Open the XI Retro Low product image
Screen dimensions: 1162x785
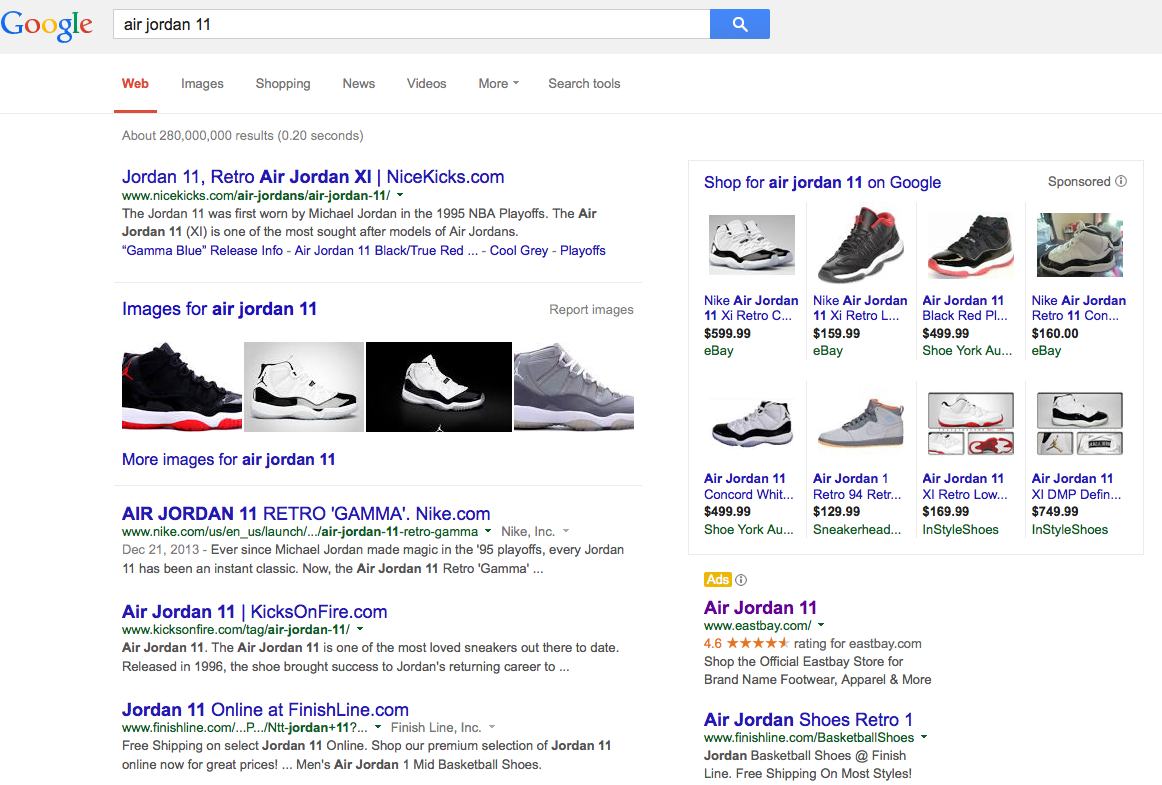point(970,423)
